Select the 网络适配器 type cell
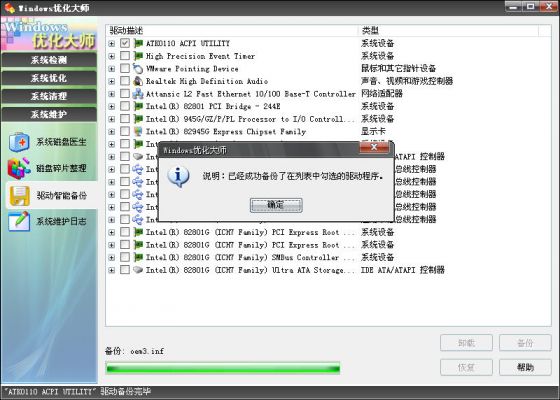The width and height of the screenshot is (560, 400). (x=381, y=94)
